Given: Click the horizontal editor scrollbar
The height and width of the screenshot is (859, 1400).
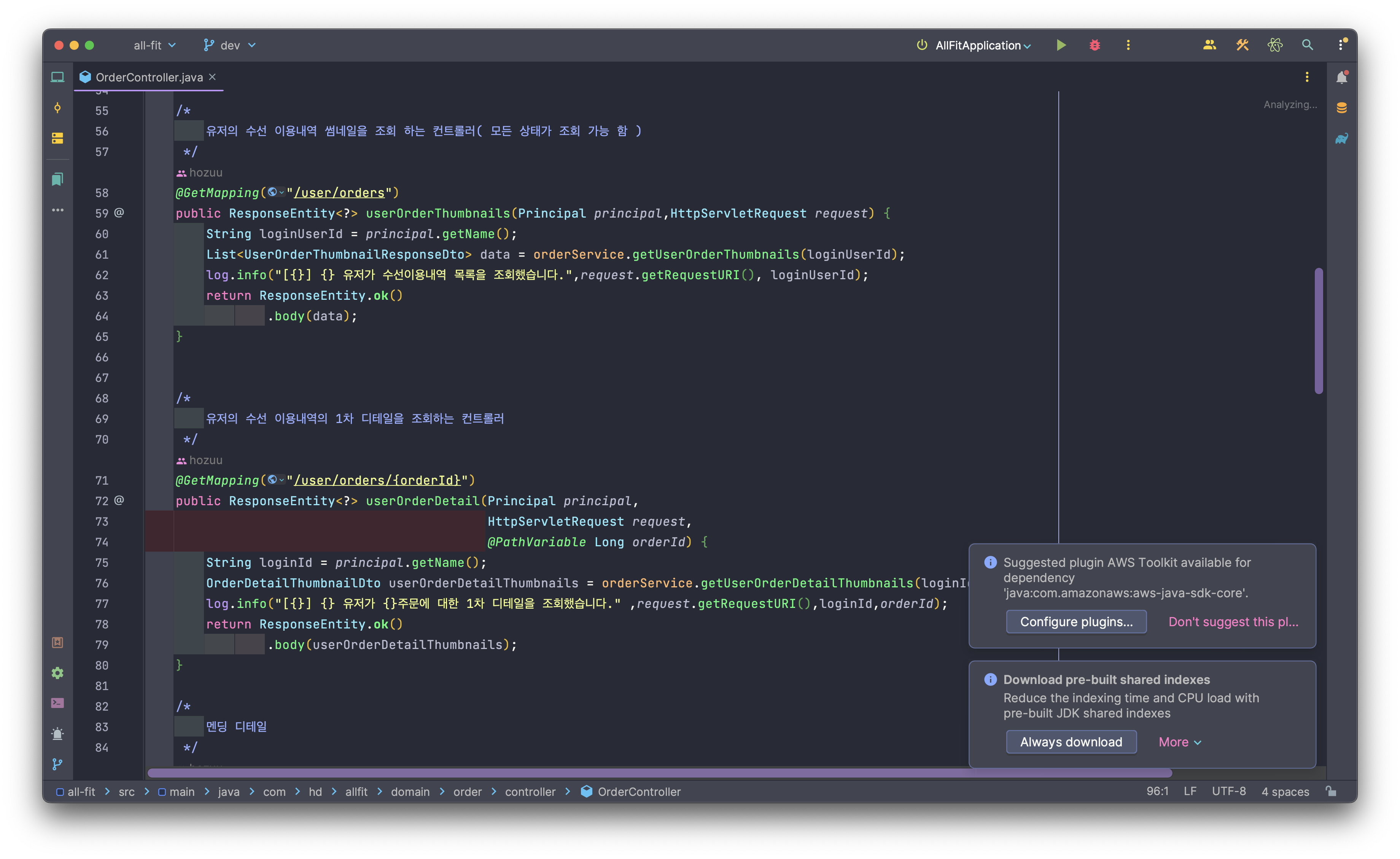Looking at the screenshot, I should pos(659,773).
